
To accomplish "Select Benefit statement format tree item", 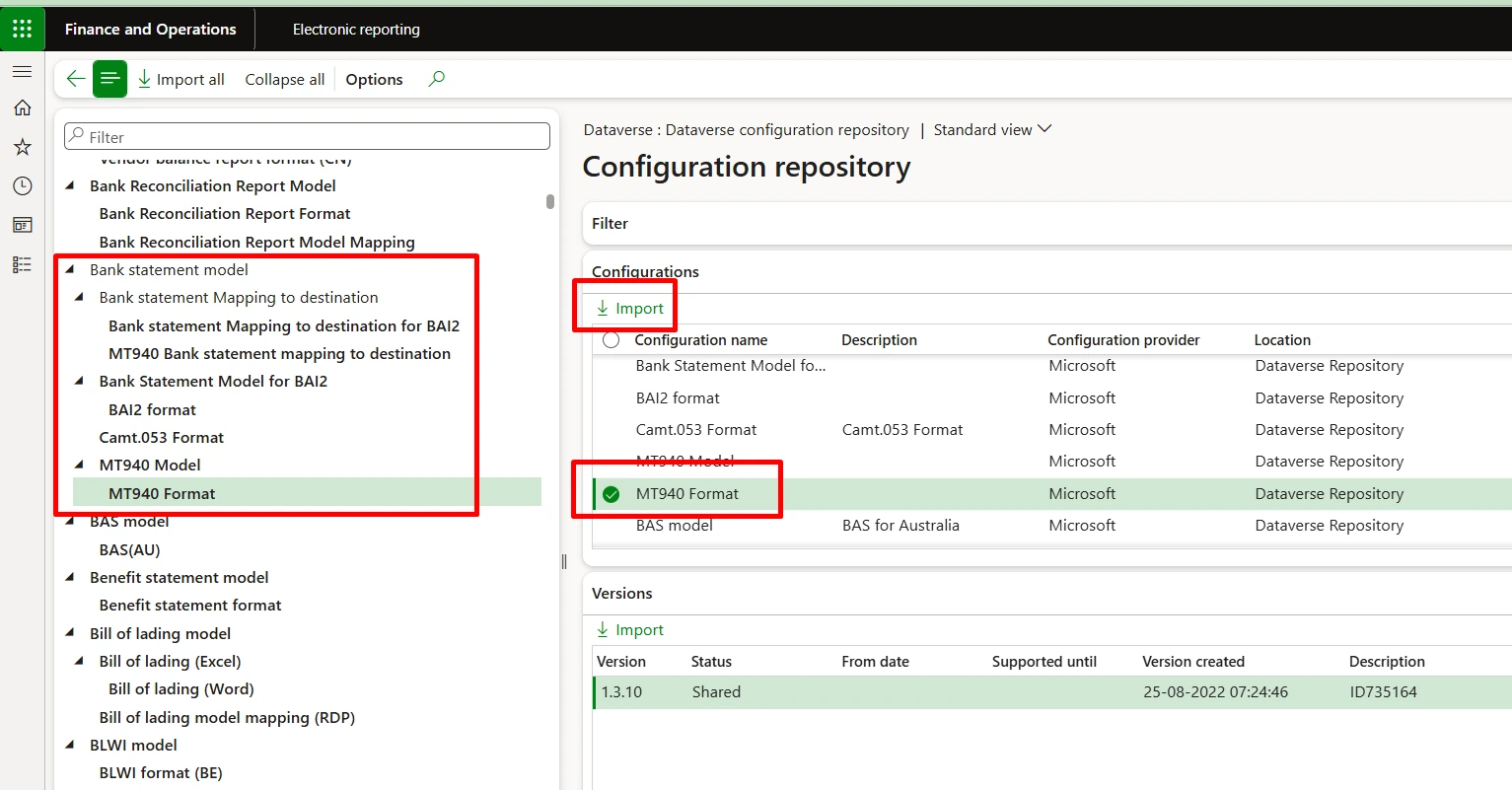I will pyautogui.click(x=190, y=605).
